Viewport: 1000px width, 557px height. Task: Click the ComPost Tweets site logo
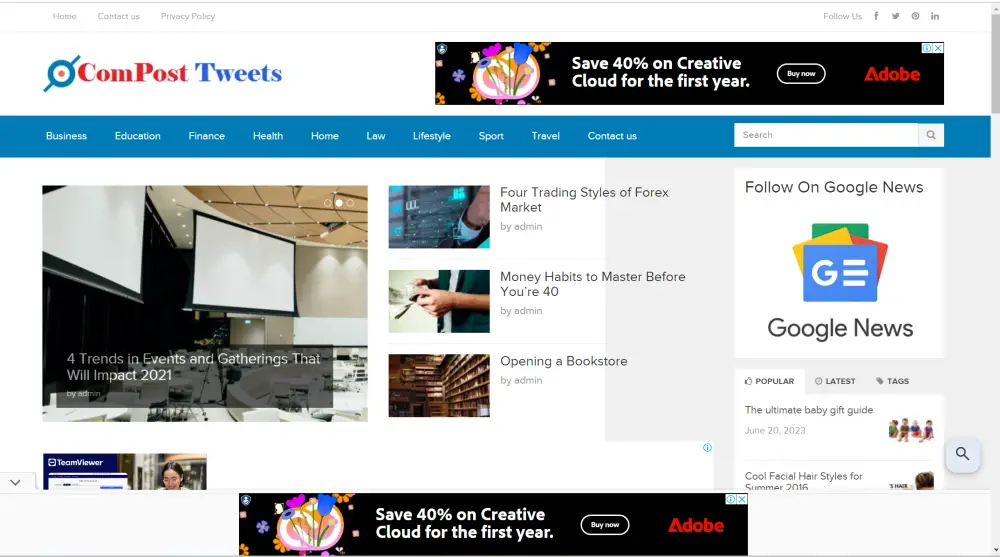[163, 73]
